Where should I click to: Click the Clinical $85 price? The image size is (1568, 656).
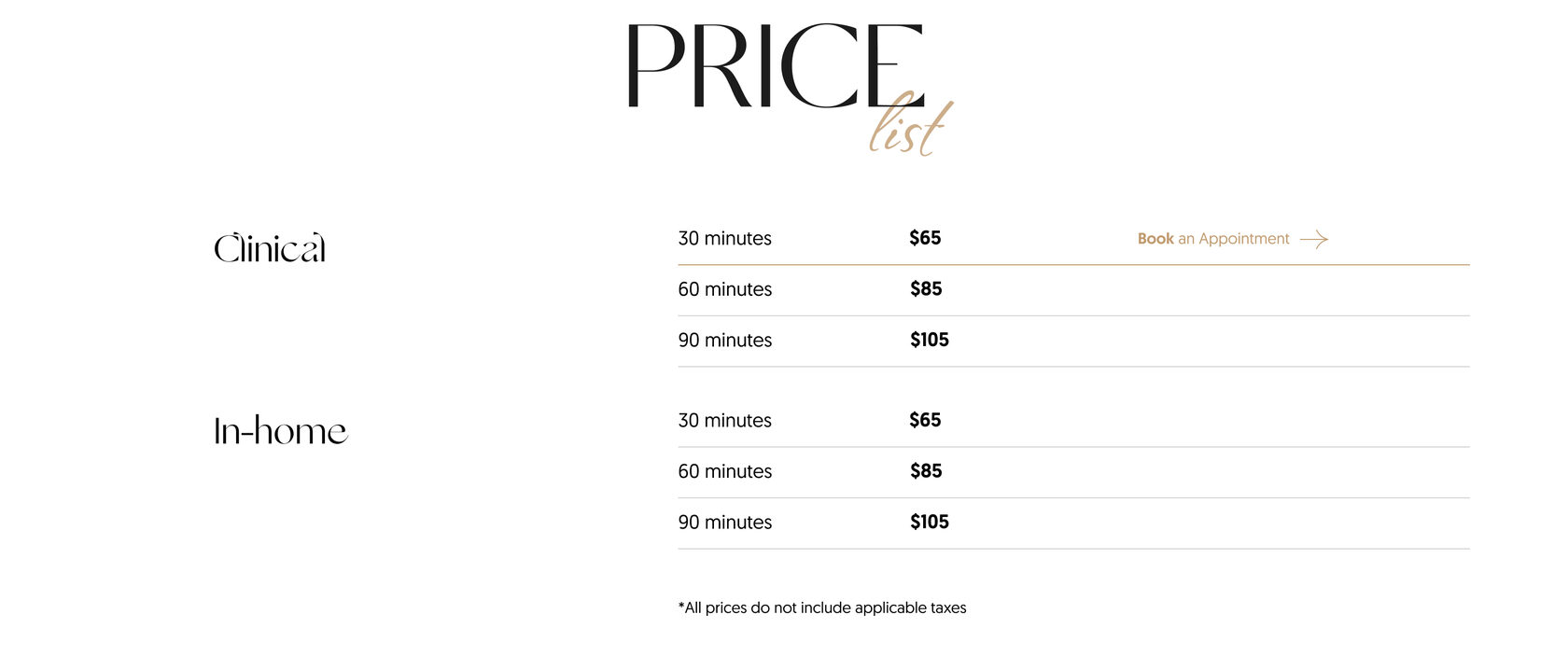[x=926, y=289]
